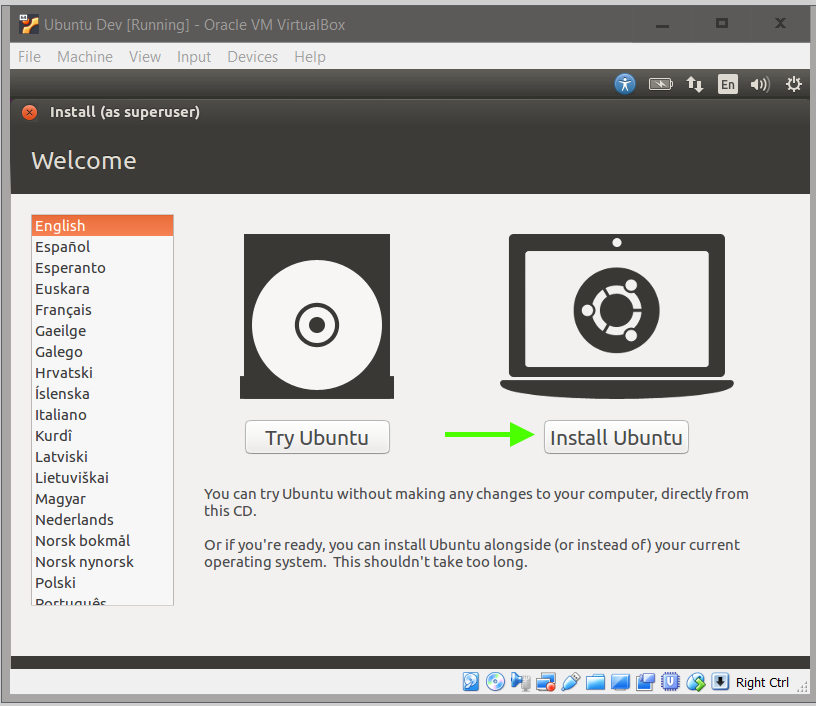
Task: Select Kurdî in the language list
Action: [x=103, y=435]
